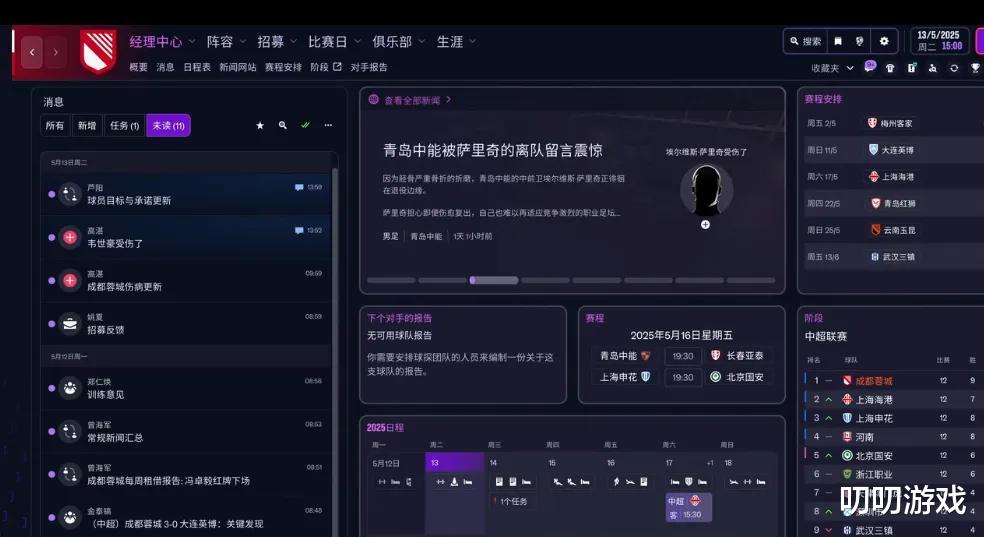Open the 日程表 submenu item
This screenshot has width=984, height=537.
pyautogui.click(x=197, y=67)
